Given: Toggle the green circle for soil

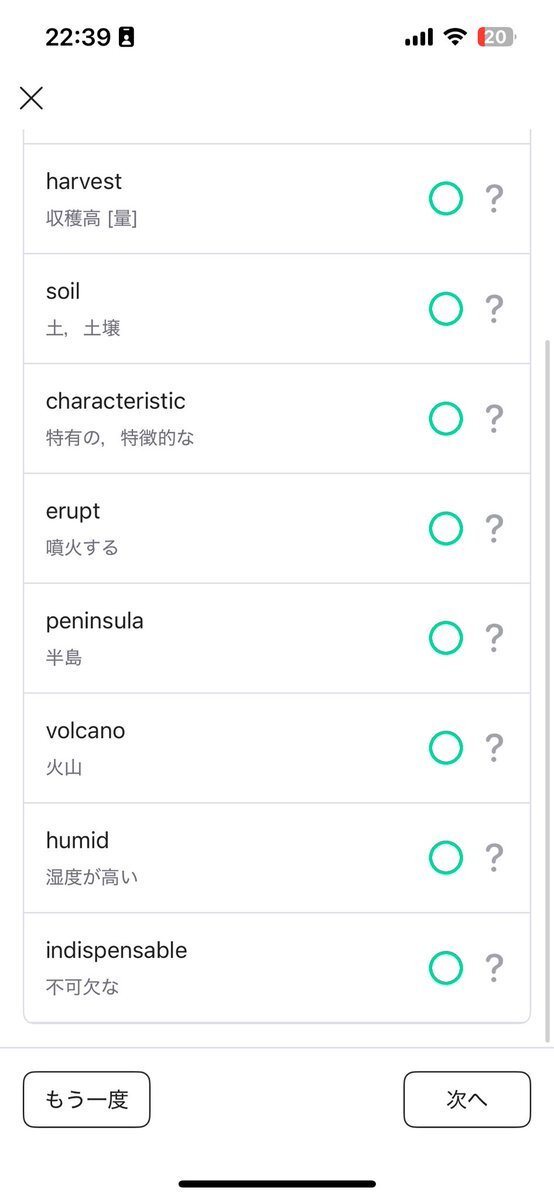Looking at the screenshot, I should point(445,309).
